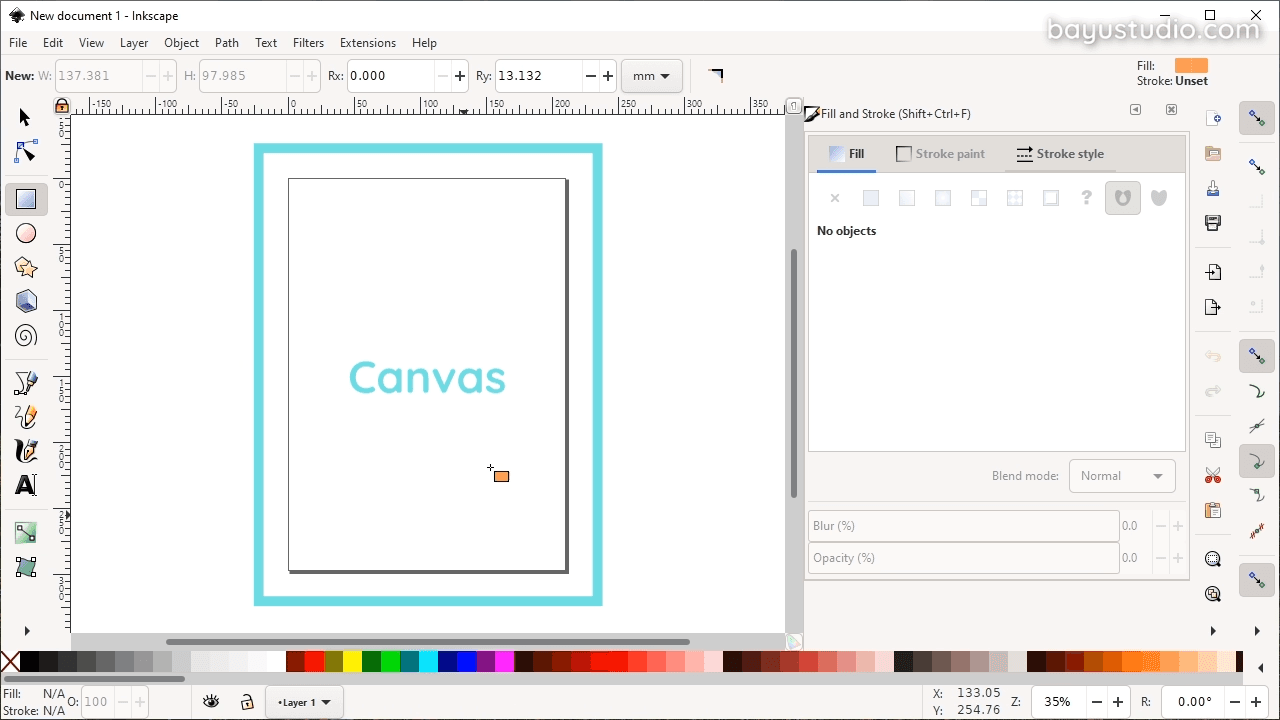Open the Blend mode dropdown
Image resolution: width=1280 pixels, height=720 pixels.
(1122, 476)
